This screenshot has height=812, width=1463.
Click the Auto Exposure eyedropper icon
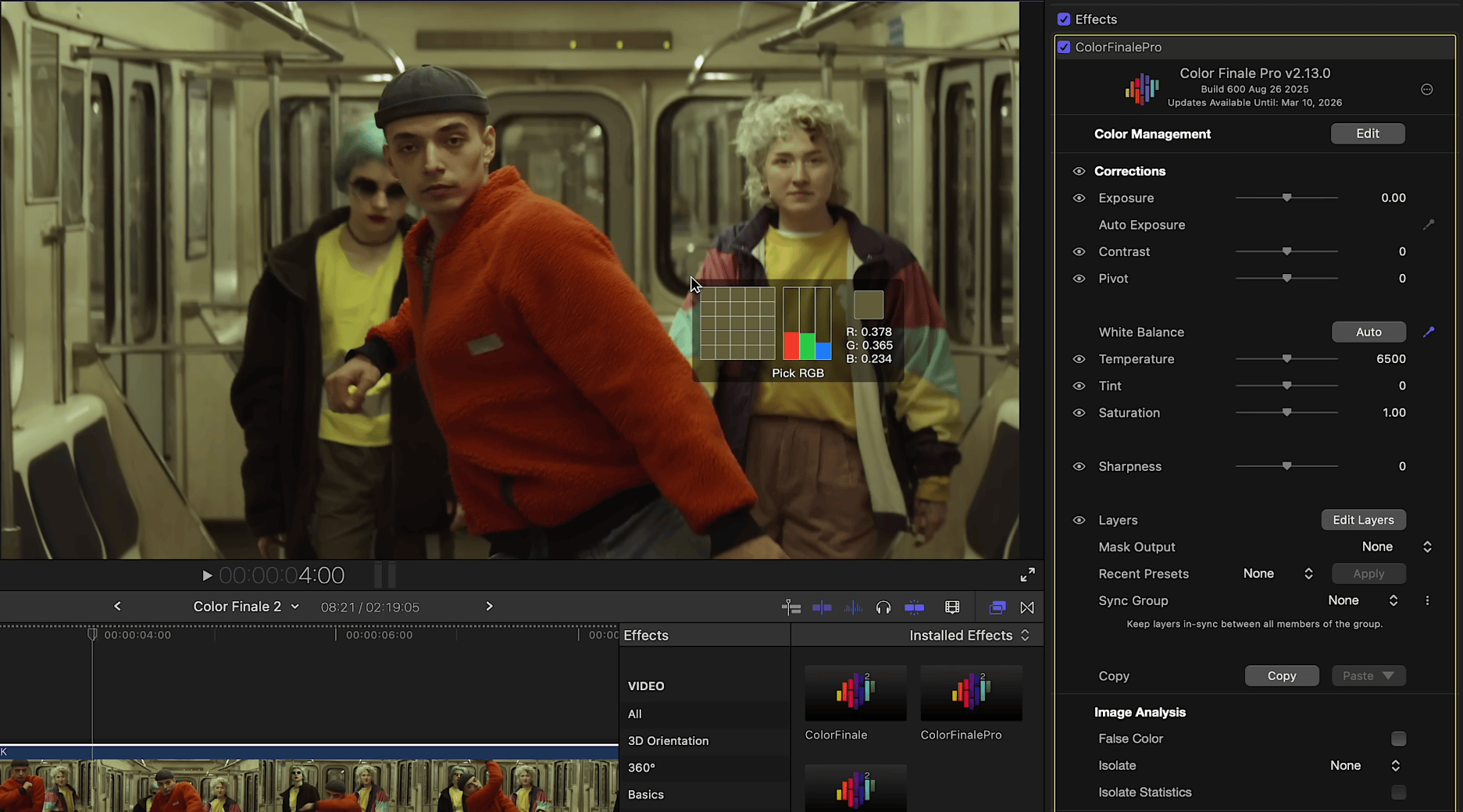click(x=1429, y=225)
